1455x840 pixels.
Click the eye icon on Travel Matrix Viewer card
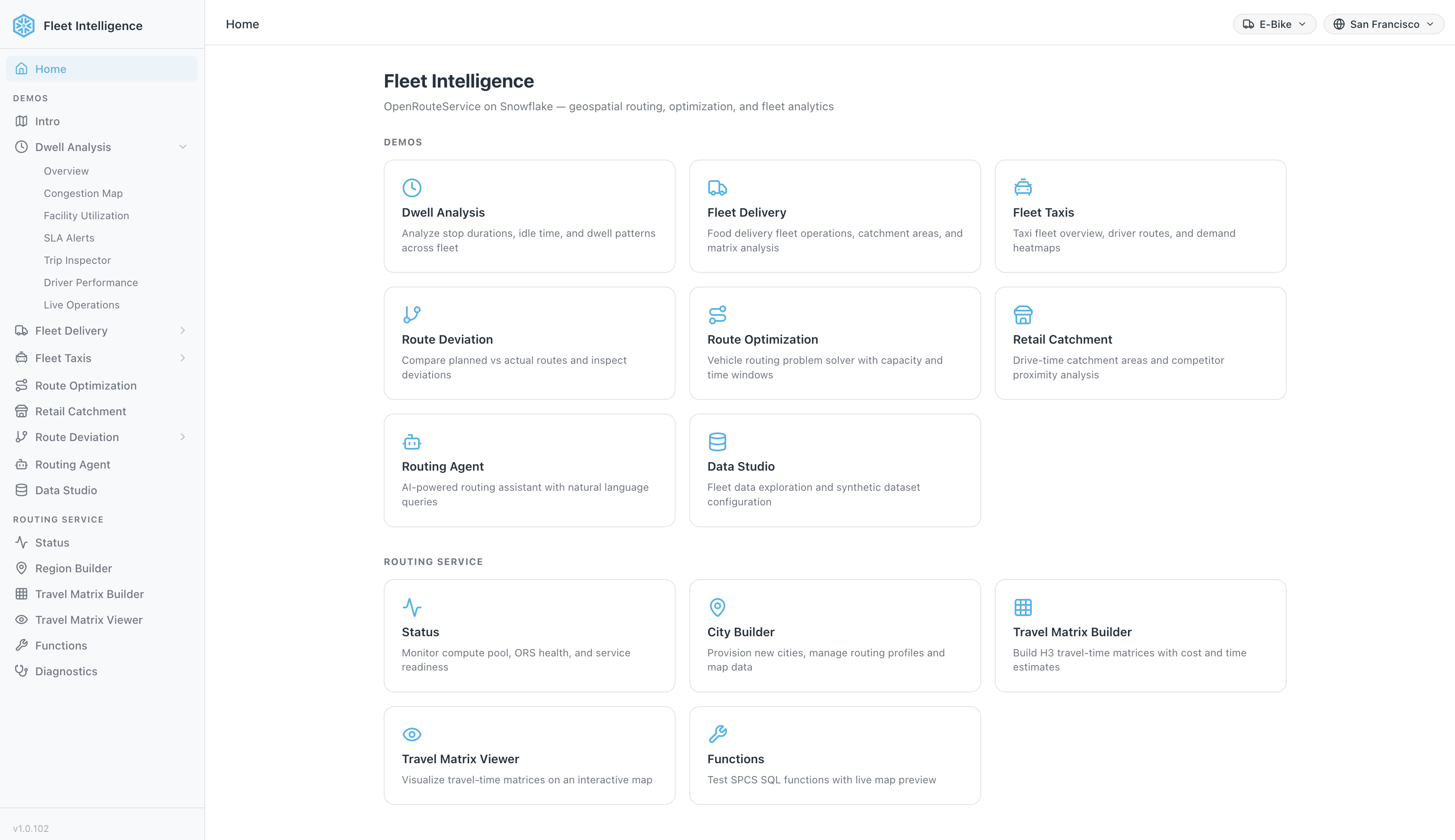click(x=412, y=734)
